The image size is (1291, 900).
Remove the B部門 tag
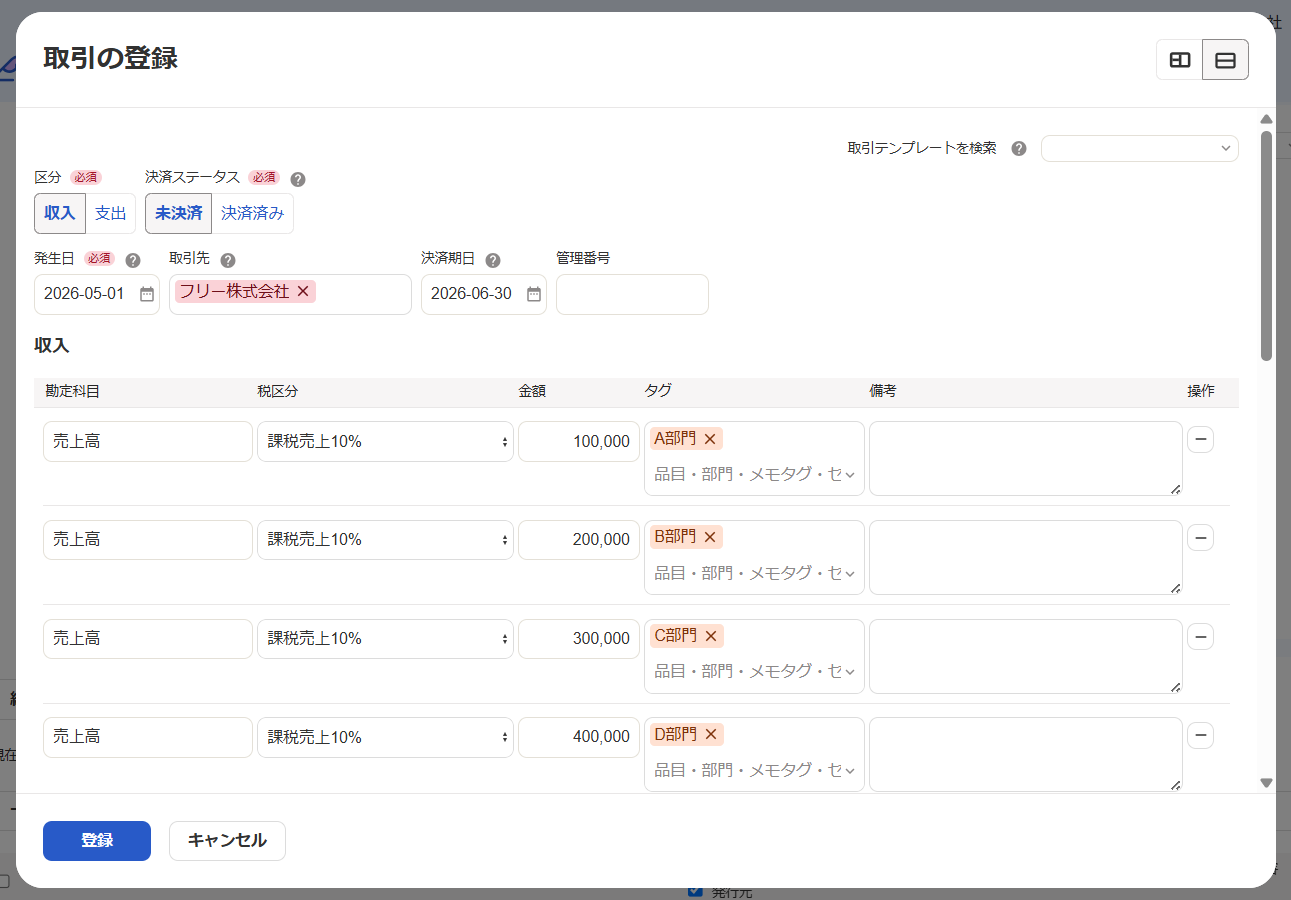point(710,537)
